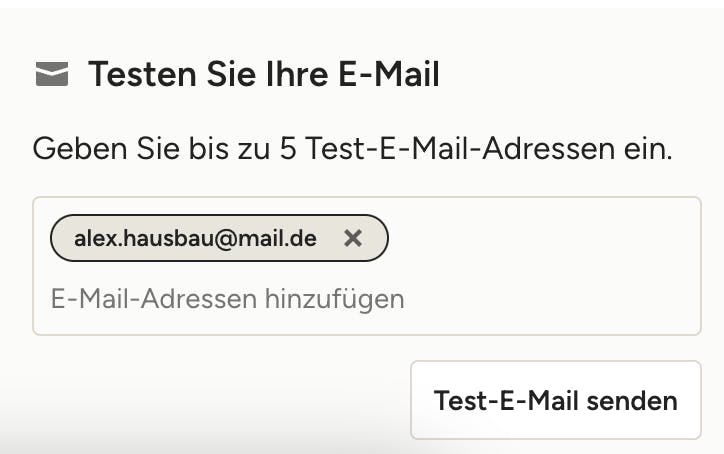Click the envelope icon beside the heading
724x454 pixels.
coord(52,74)
